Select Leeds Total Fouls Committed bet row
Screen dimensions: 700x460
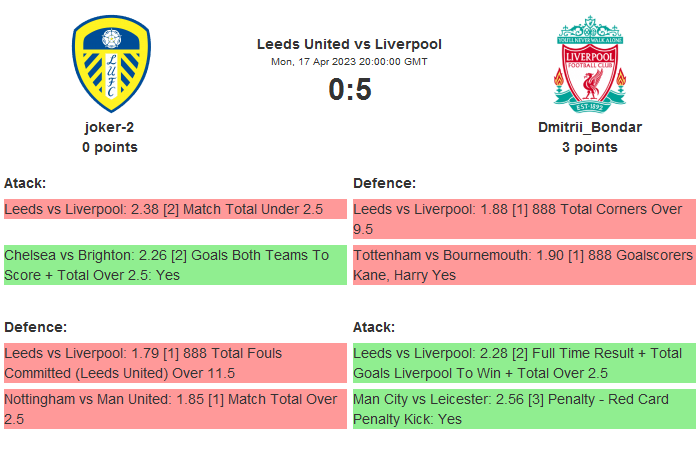pos(175,363)
